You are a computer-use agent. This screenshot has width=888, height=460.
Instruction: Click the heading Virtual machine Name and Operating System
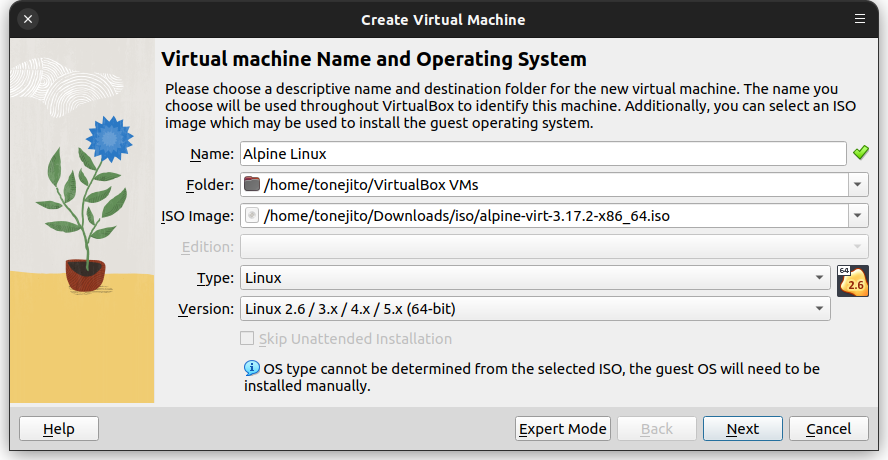coord(374,59)
